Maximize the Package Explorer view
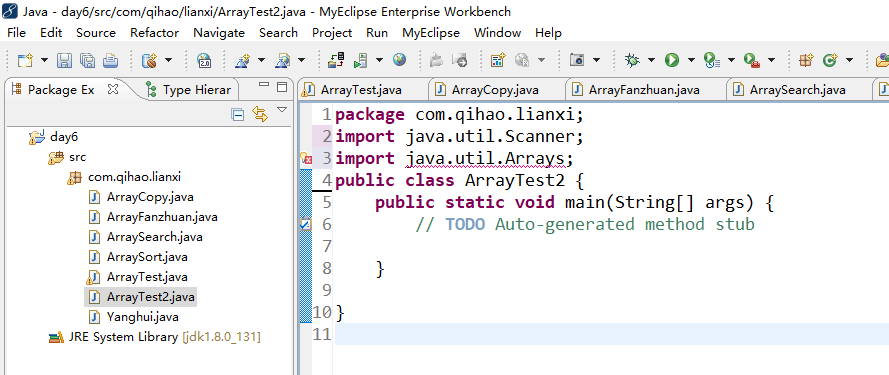Screen dimensions: 889x375 (x=282, y=87)
